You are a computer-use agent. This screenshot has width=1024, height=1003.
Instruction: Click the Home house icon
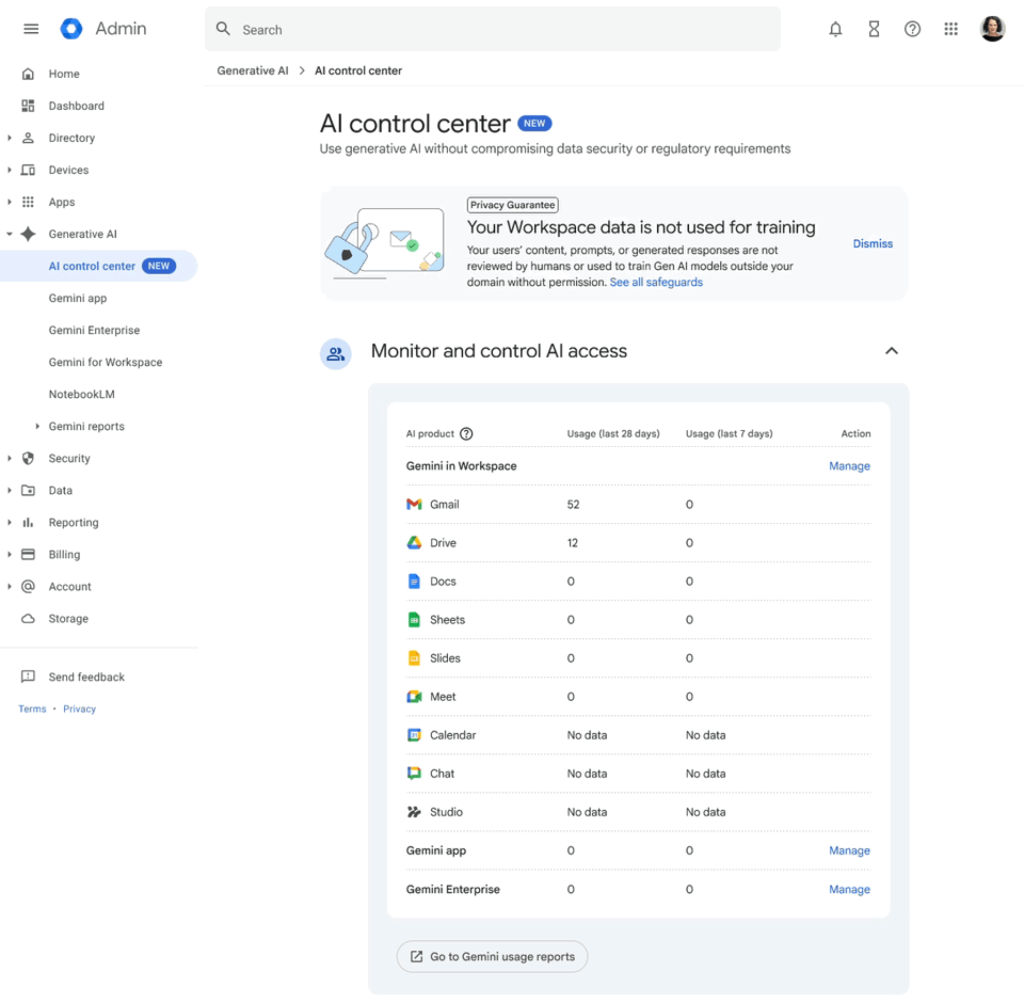pos(28,74)
